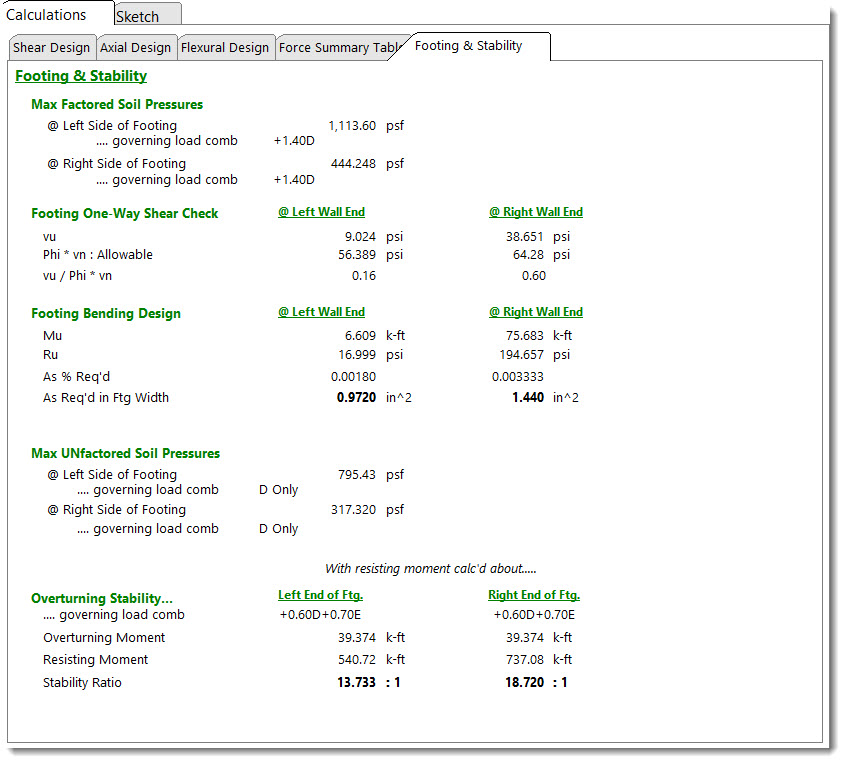The width and height of the screenshot is (845, 763).
Task: Click the Footing One-Way Shear Check heading
Action: 124,213
